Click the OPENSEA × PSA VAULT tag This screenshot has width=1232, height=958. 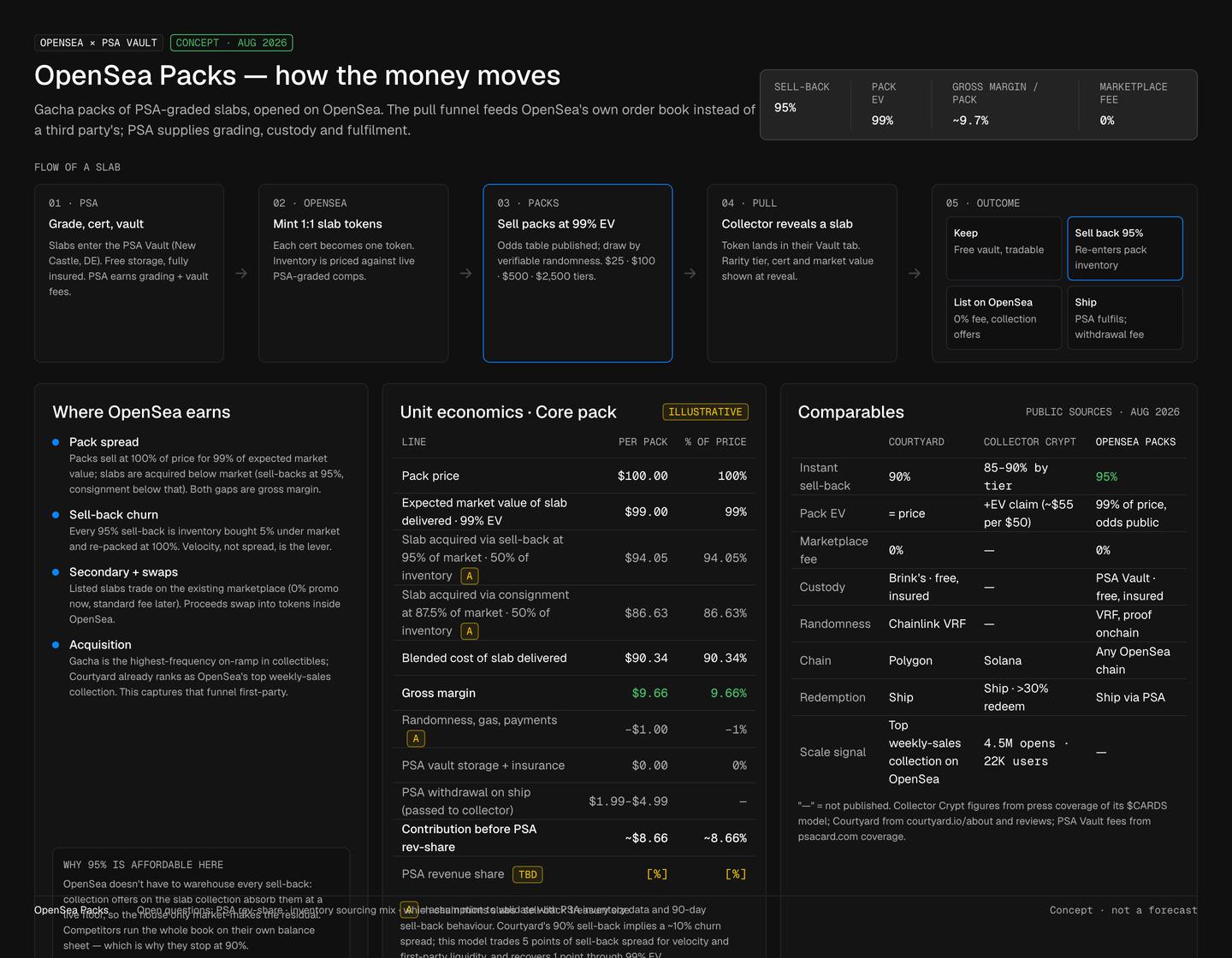98,43
